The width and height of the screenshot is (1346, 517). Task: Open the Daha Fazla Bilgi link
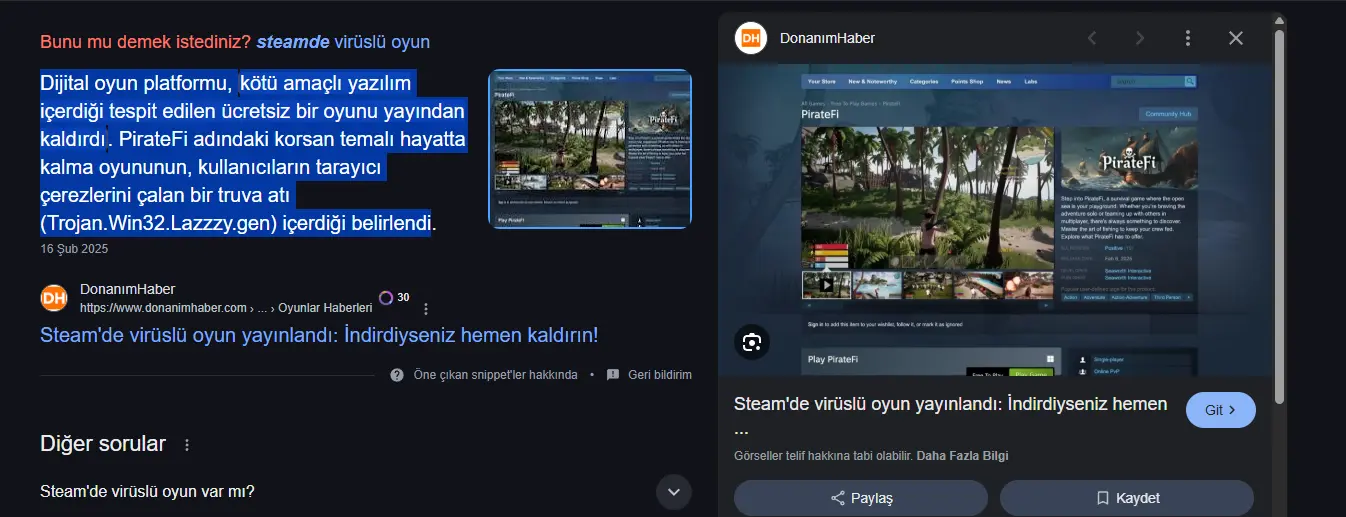962,456
